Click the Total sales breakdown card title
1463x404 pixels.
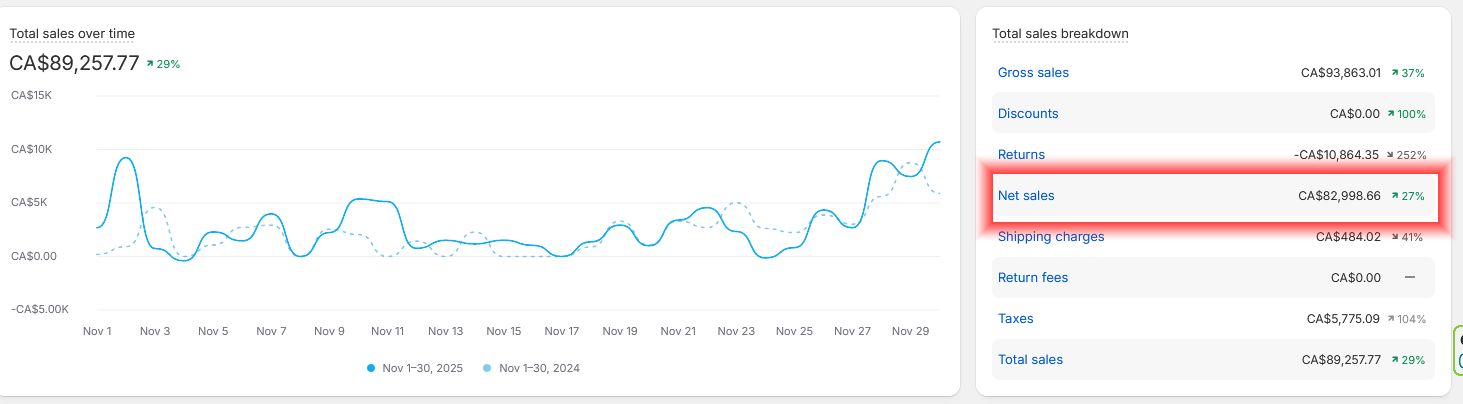1060,34
